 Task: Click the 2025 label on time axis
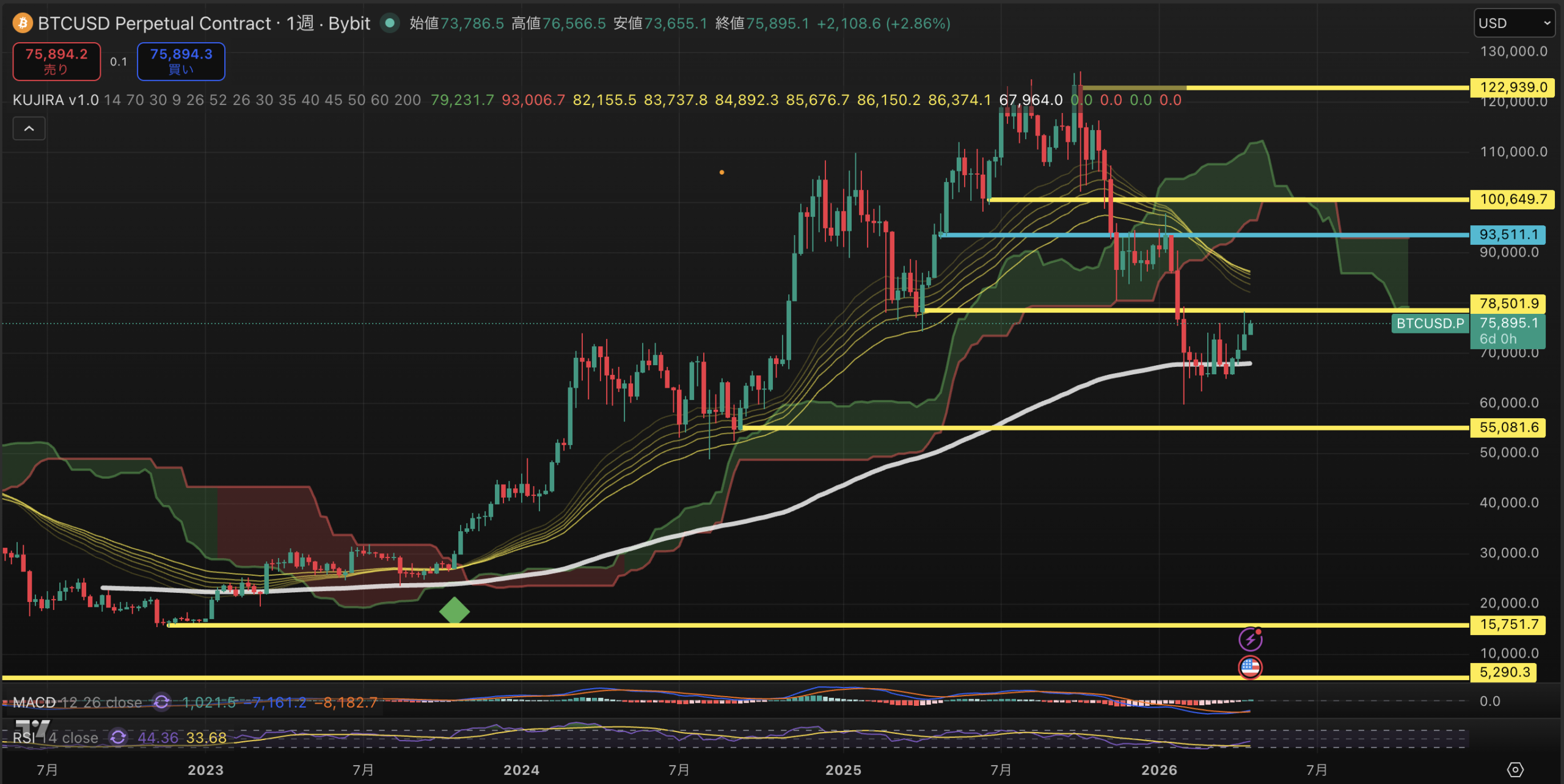(843, 770)
